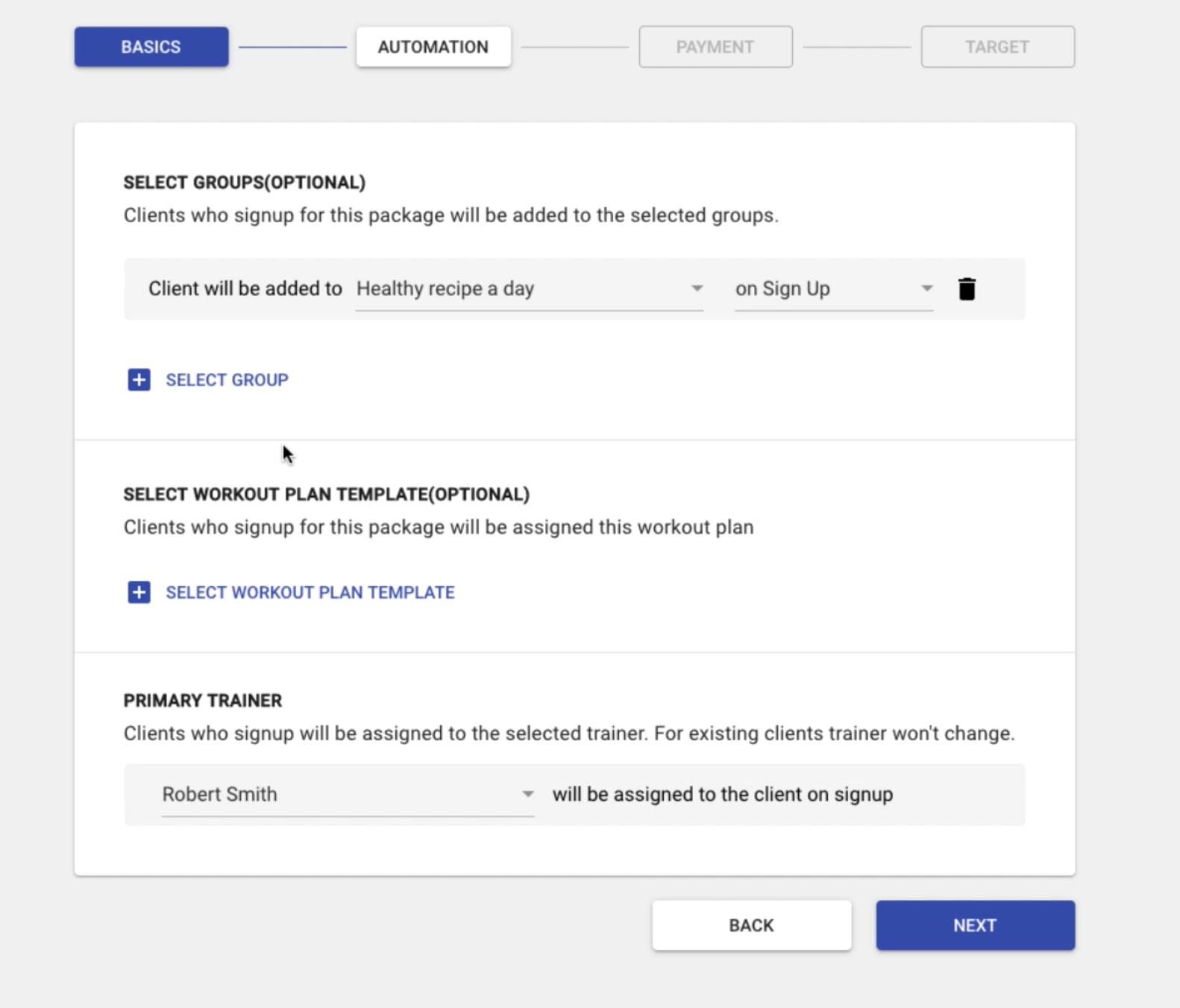The image size is (1180, 1008).
Task: Click the Primary Trainer heading
Action: (x=203, y=701)
